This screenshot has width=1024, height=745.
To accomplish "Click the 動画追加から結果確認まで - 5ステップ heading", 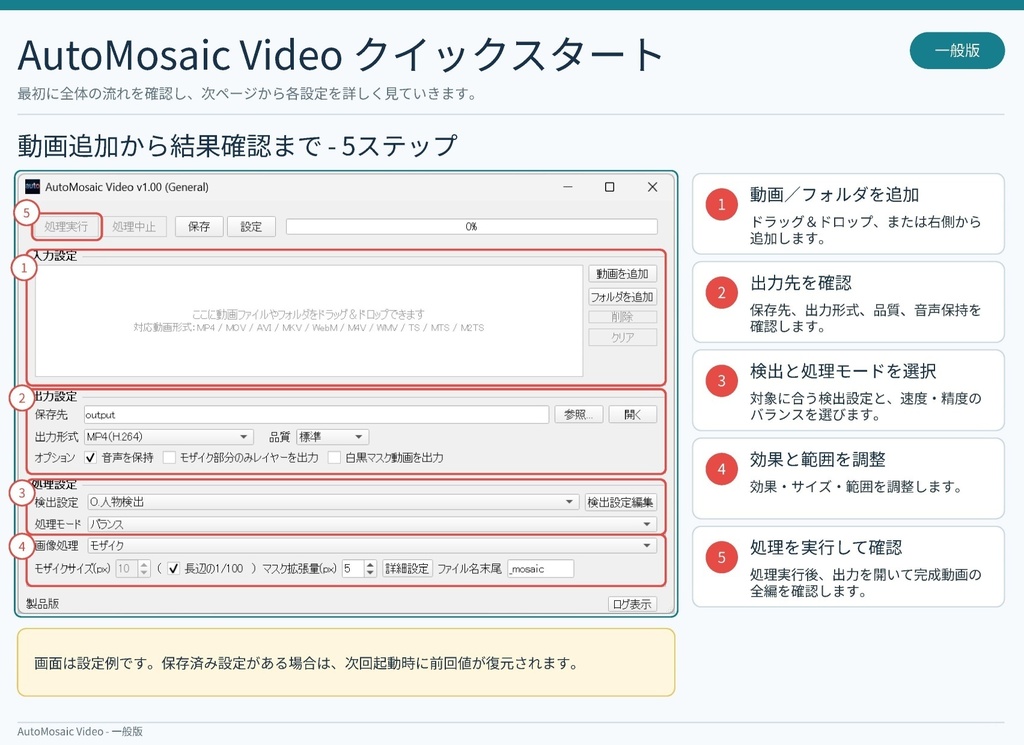I will coord(237,146).
